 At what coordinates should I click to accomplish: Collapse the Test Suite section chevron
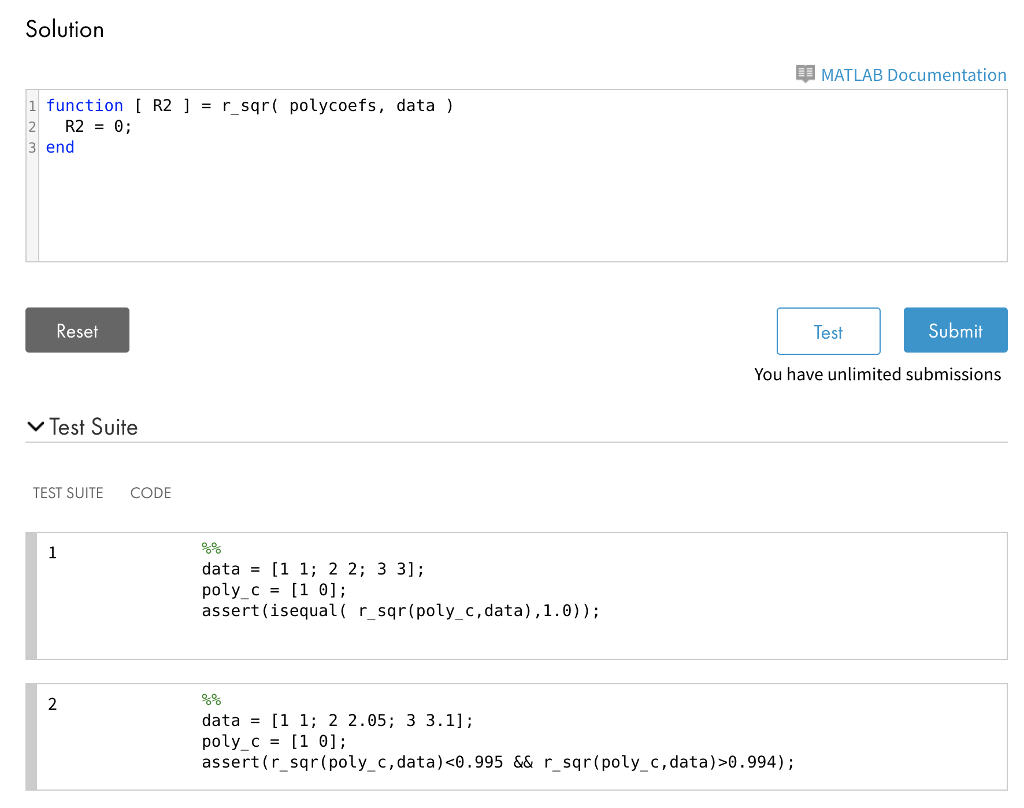(36, 426)
